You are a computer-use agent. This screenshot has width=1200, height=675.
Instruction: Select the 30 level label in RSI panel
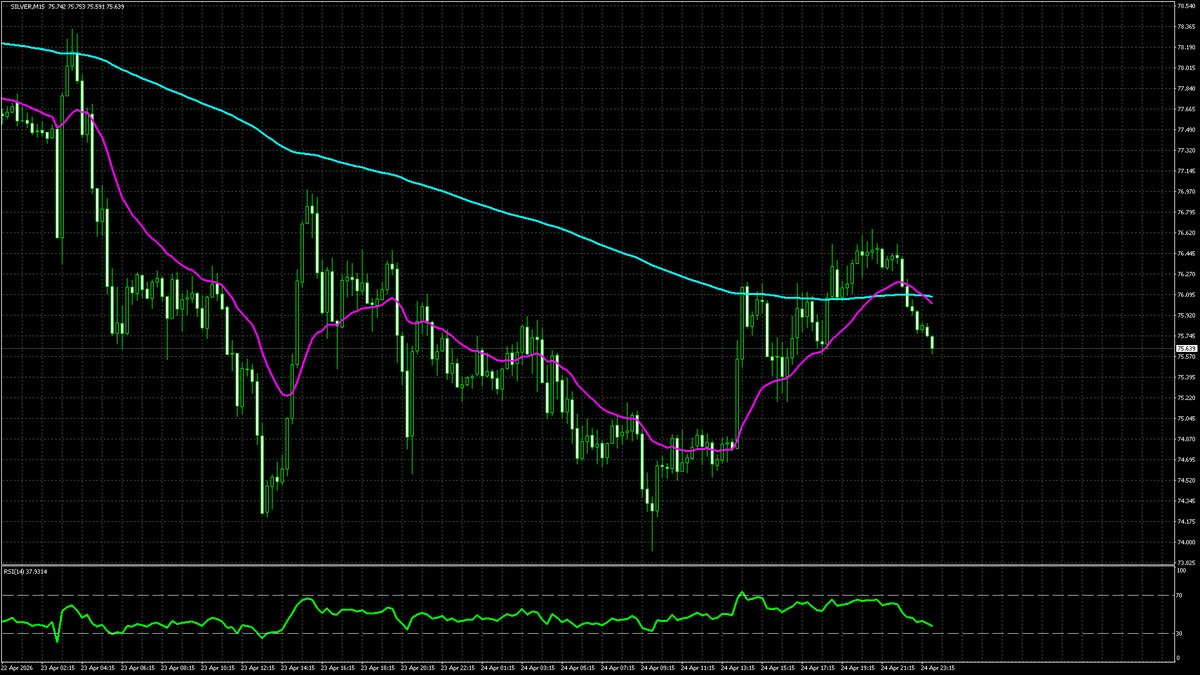(1179, 633)
